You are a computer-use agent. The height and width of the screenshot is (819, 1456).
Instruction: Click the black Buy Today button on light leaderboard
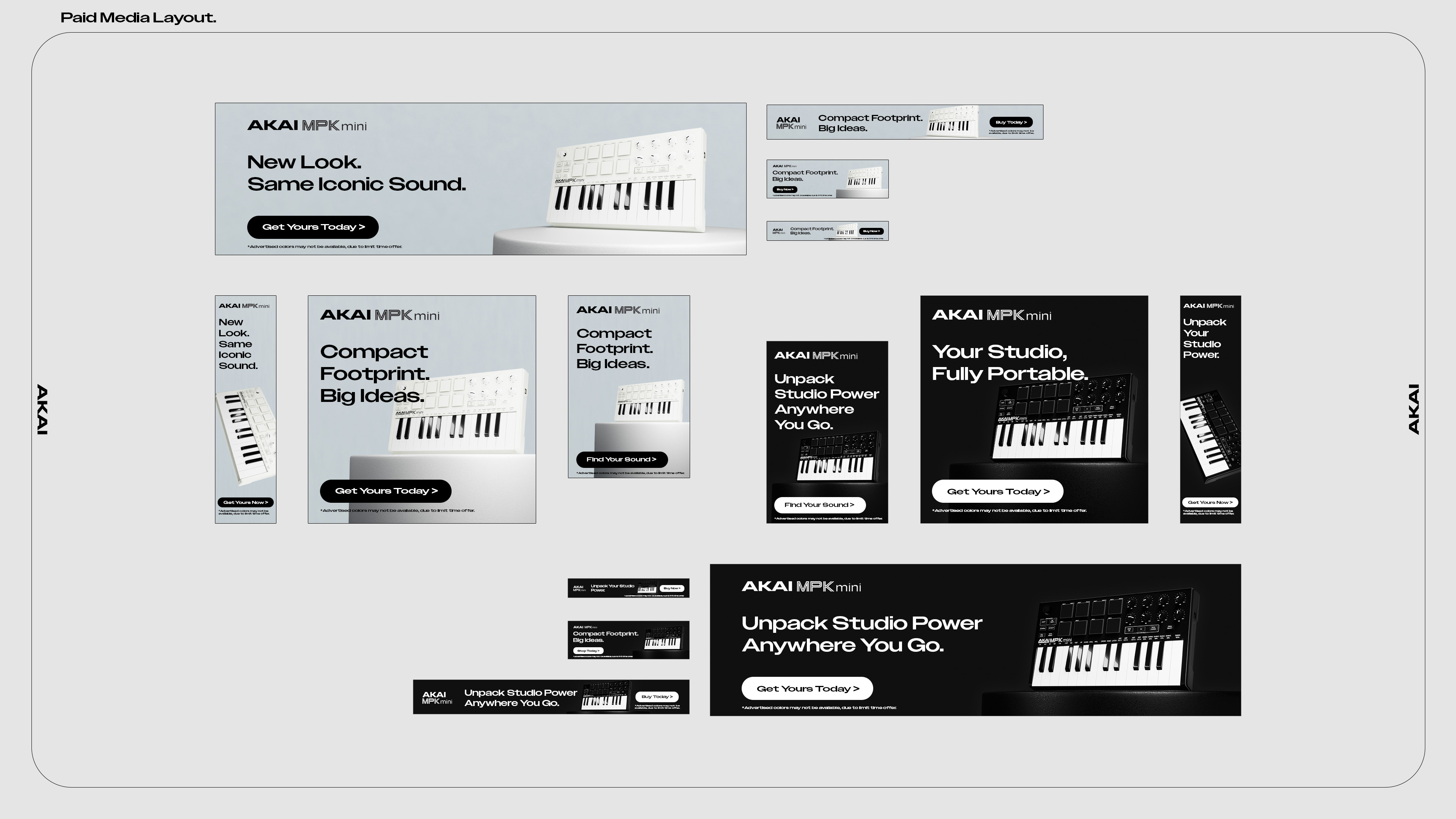pos(1010,122)
